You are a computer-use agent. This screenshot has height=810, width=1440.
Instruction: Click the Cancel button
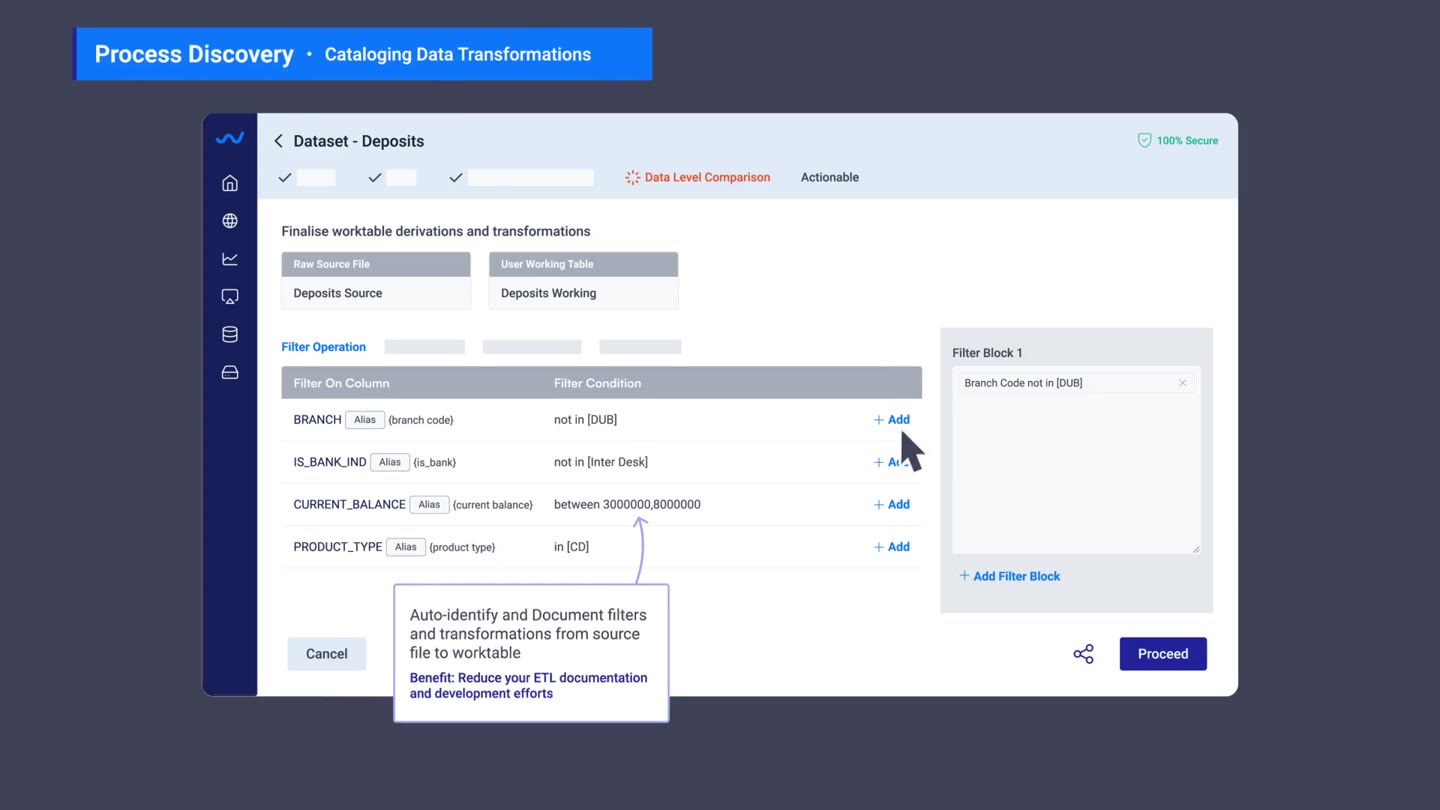coord(327,654)
